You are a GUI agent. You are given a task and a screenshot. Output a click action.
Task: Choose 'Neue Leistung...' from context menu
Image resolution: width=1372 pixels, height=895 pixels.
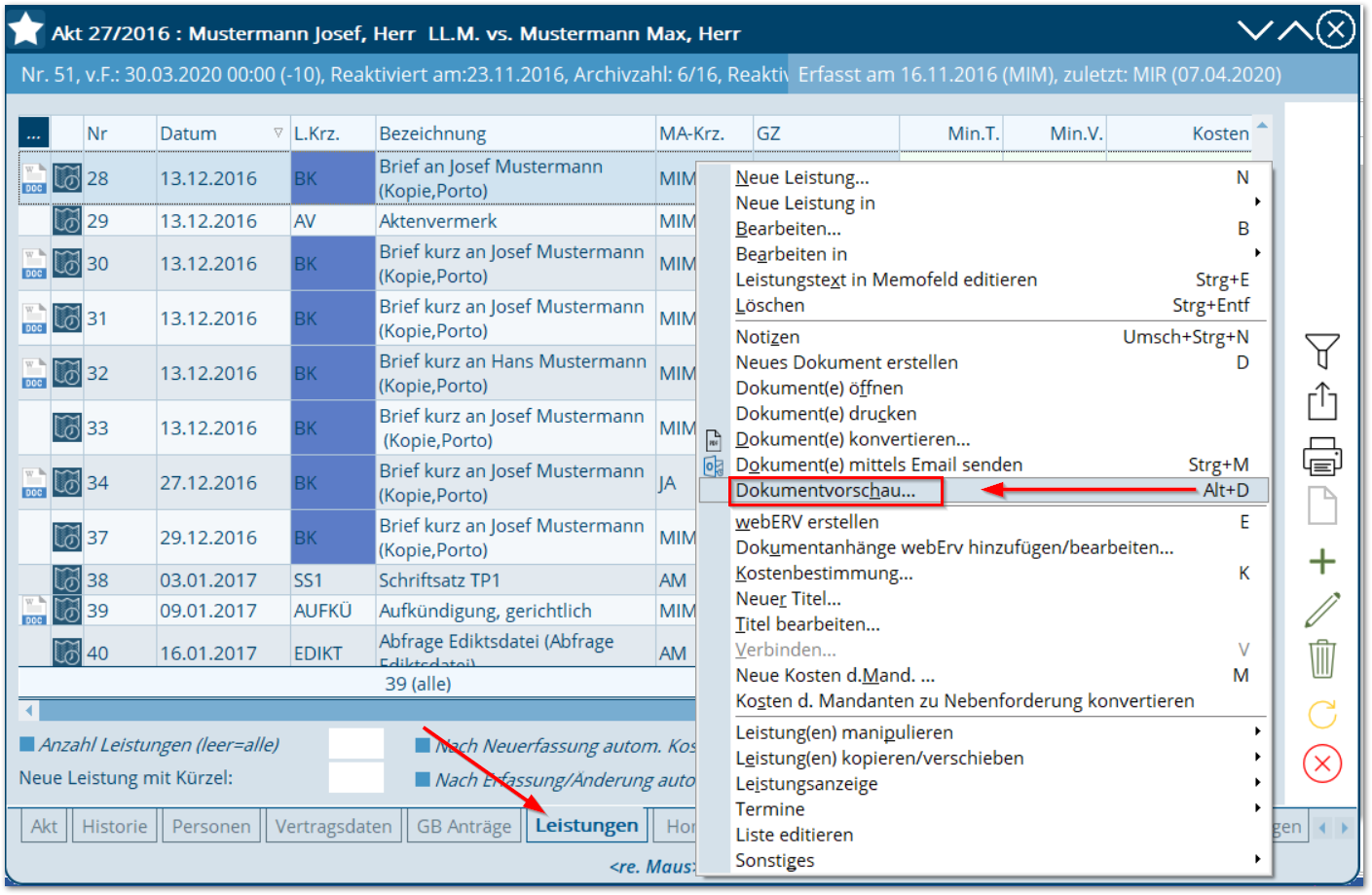[983, 177]
